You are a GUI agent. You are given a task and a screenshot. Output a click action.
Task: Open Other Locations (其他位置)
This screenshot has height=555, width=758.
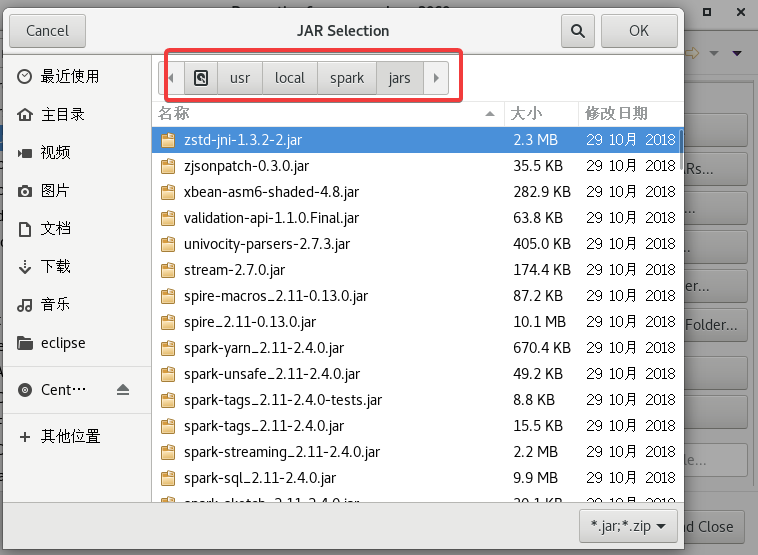(x=77, y=437)
